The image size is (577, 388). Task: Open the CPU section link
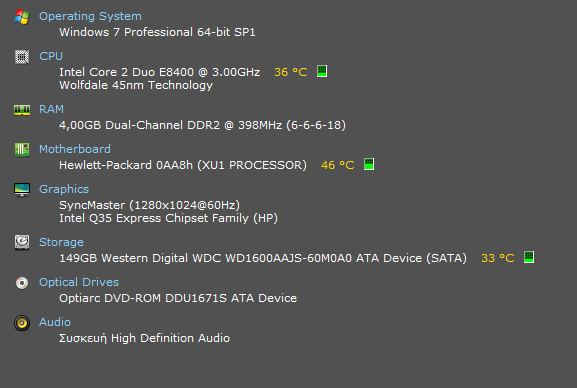point(51,56)
